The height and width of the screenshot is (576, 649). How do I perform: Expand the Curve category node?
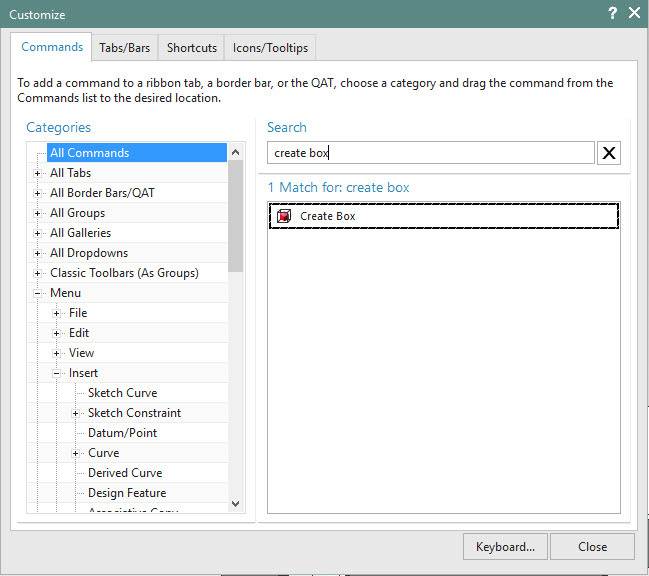(75, 454)
